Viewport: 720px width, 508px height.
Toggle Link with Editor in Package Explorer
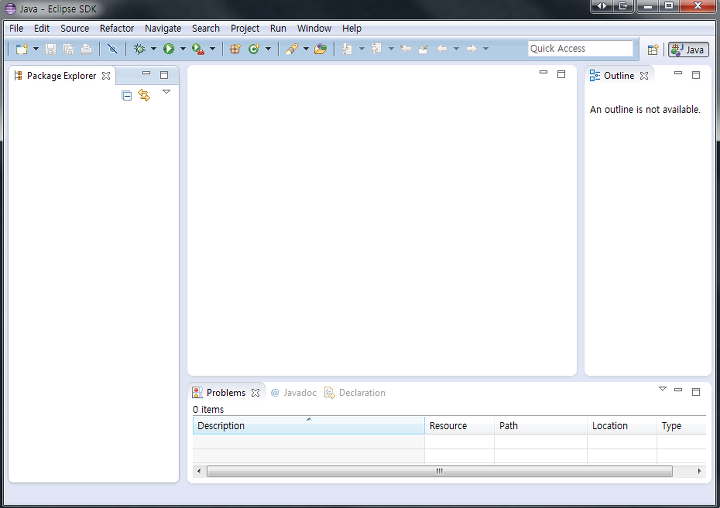click(x=144, y=95)
